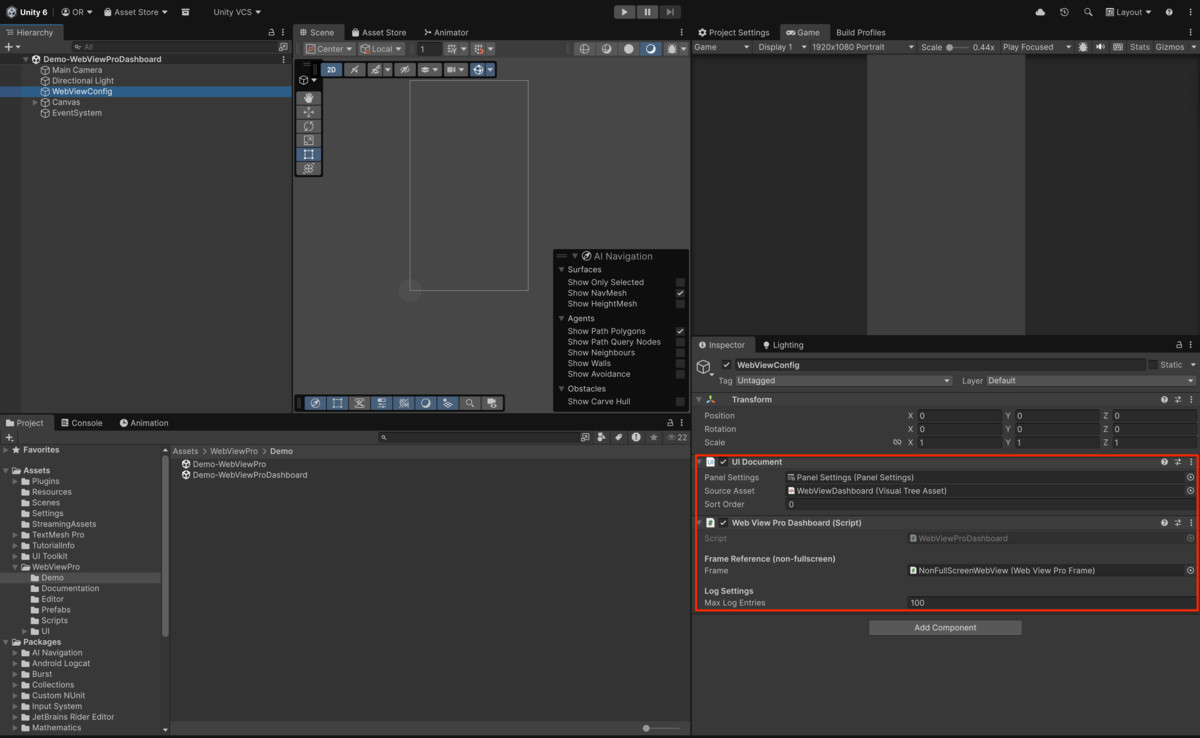1200x738 pixels.
Task: Open the global search magnifier icon
Action: coord(1088,12)
